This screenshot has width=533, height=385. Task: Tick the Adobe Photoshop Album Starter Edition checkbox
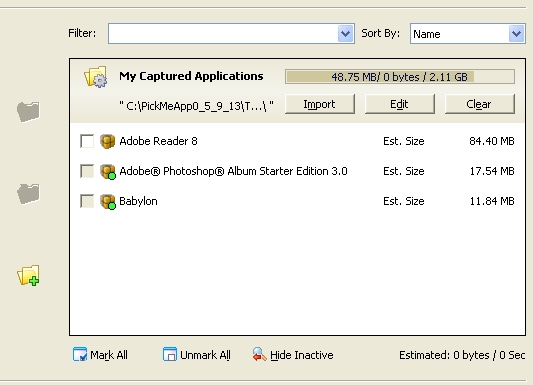pos(87,171)
